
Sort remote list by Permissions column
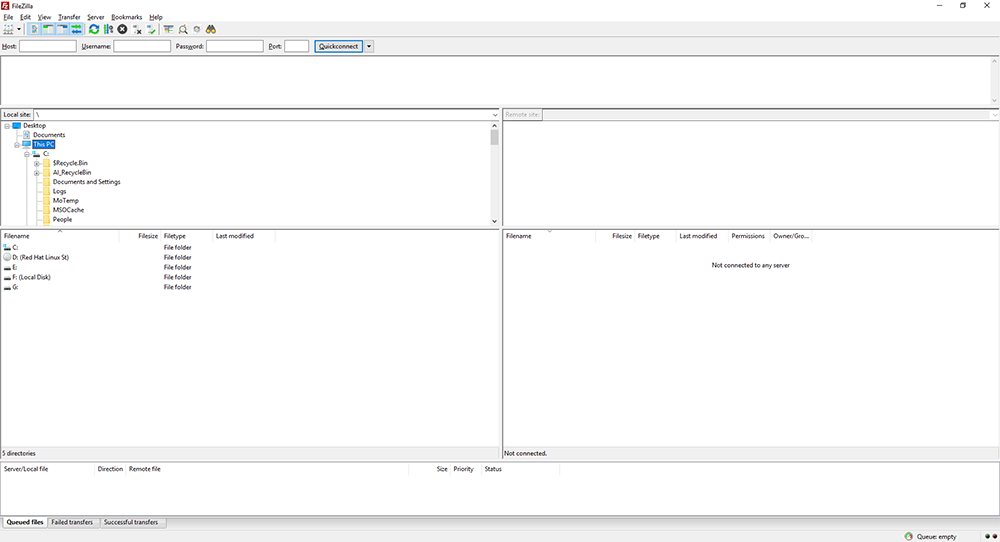point(748,236)
